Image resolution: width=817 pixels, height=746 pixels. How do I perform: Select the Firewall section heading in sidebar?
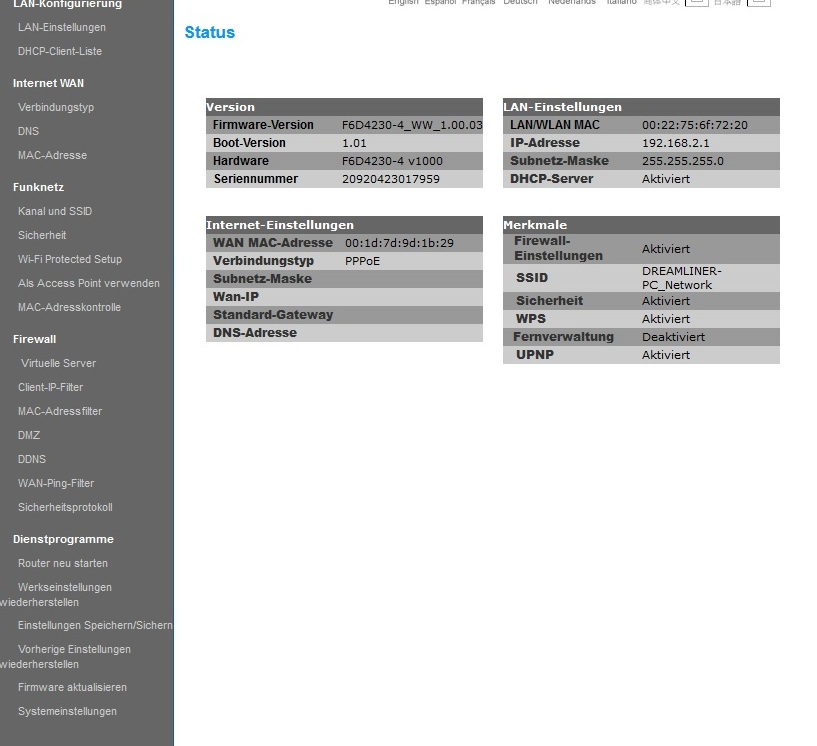pyautogui.click(x=34, y=339)
